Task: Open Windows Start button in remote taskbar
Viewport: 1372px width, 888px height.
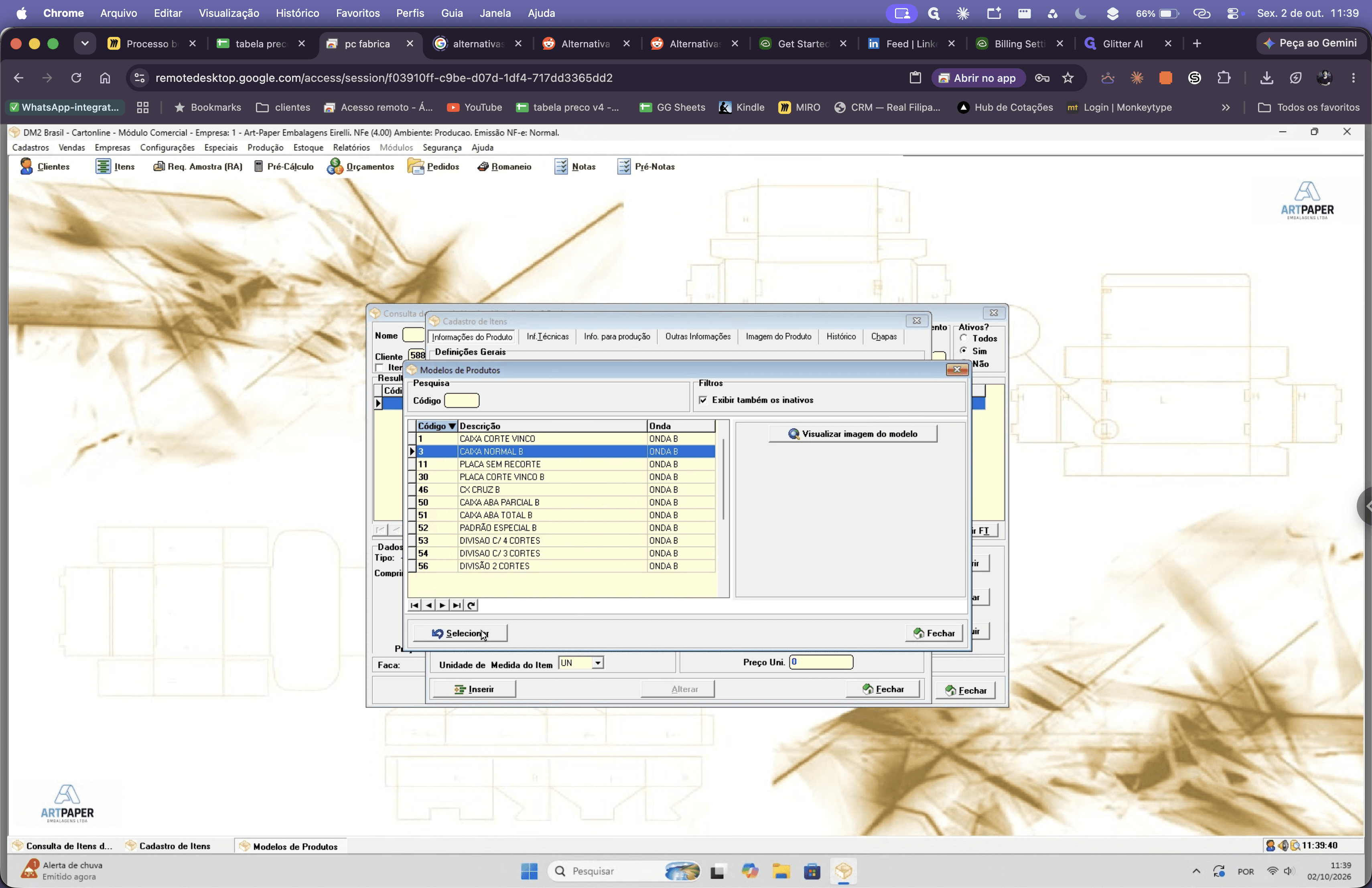Action: point(529,871)
